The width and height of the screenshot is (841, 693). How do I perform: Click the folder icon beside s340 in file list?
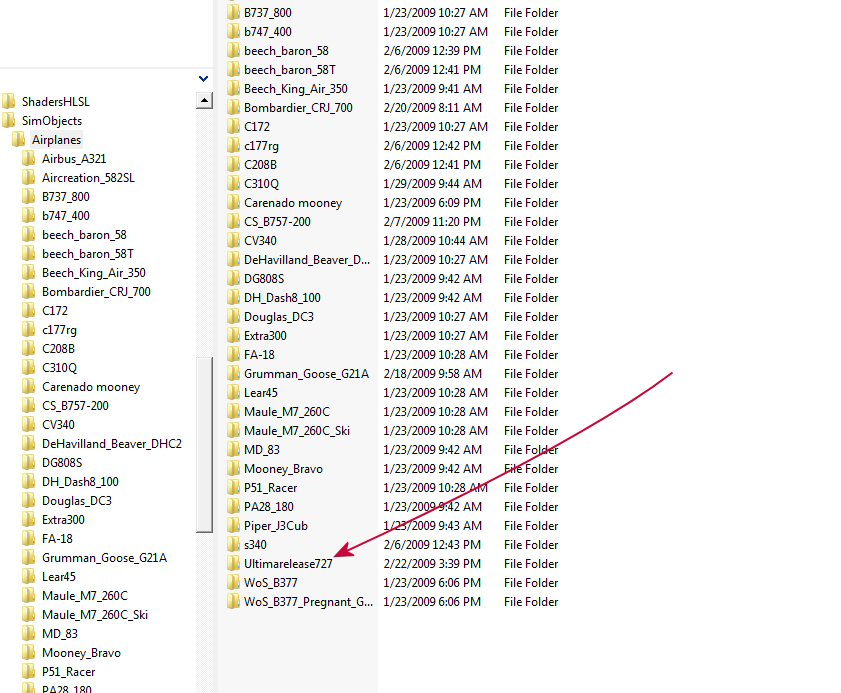pos(233,544)
